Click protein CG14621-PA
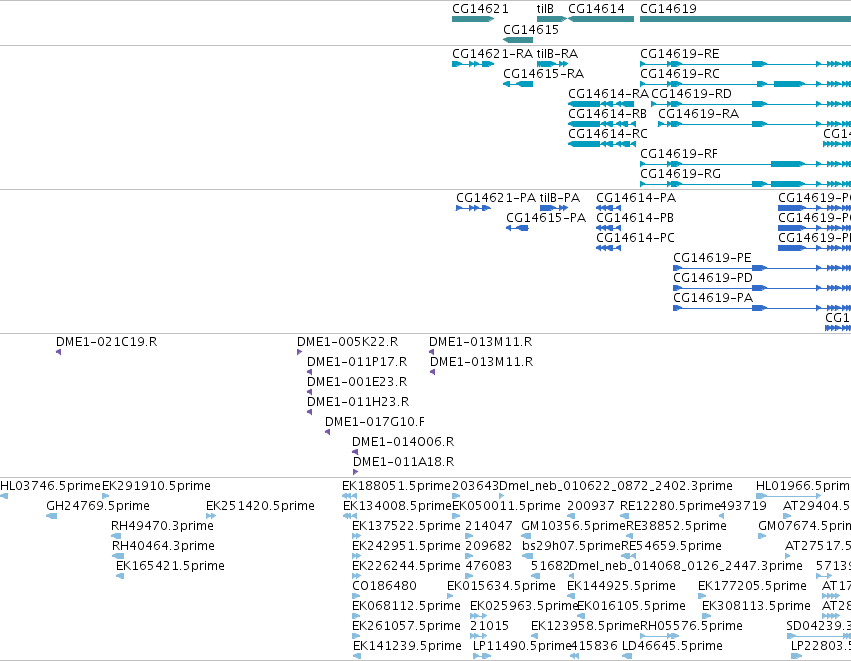 tap(496, 198)
